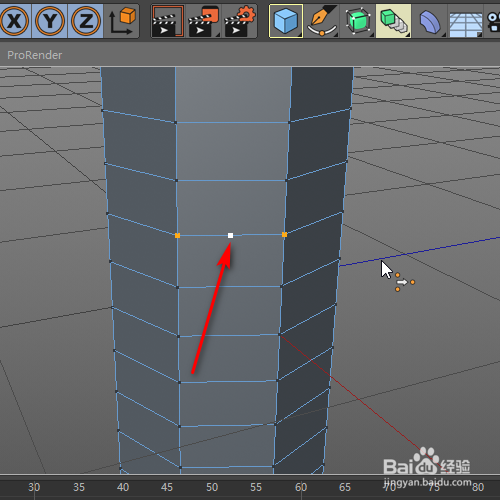
Task: Toggle the Z axis lock
Action: [x=86, y=21]
